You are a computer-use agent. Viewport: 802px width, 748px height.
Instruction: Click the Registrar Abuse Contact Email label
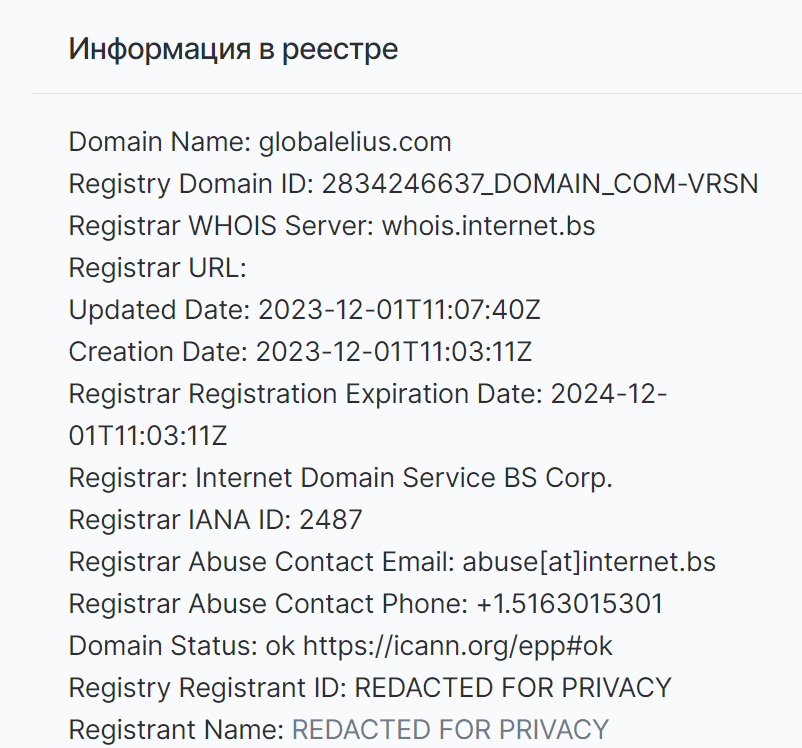tap(261, 561)
